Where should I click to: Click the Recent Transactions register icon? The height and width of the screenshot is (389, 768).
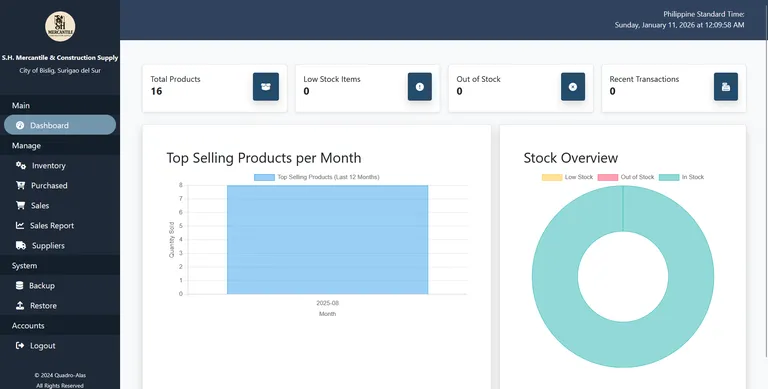726,87
